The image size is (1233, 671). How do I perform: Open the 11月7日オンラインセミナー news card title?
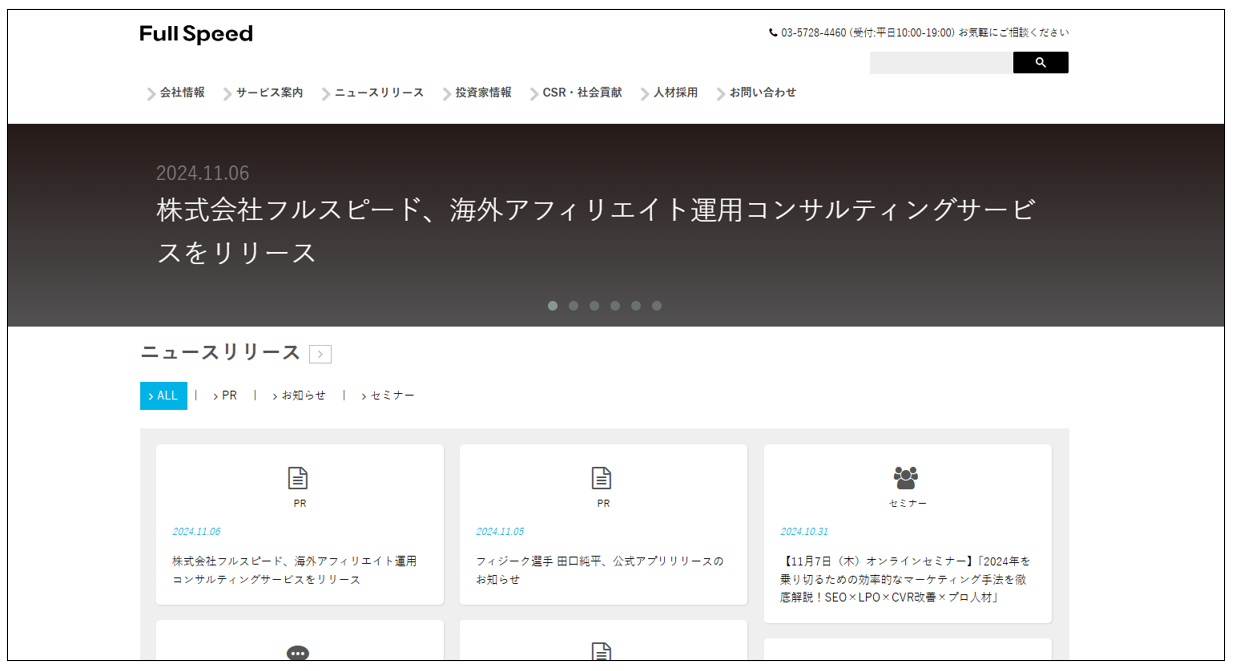point(906,579)
